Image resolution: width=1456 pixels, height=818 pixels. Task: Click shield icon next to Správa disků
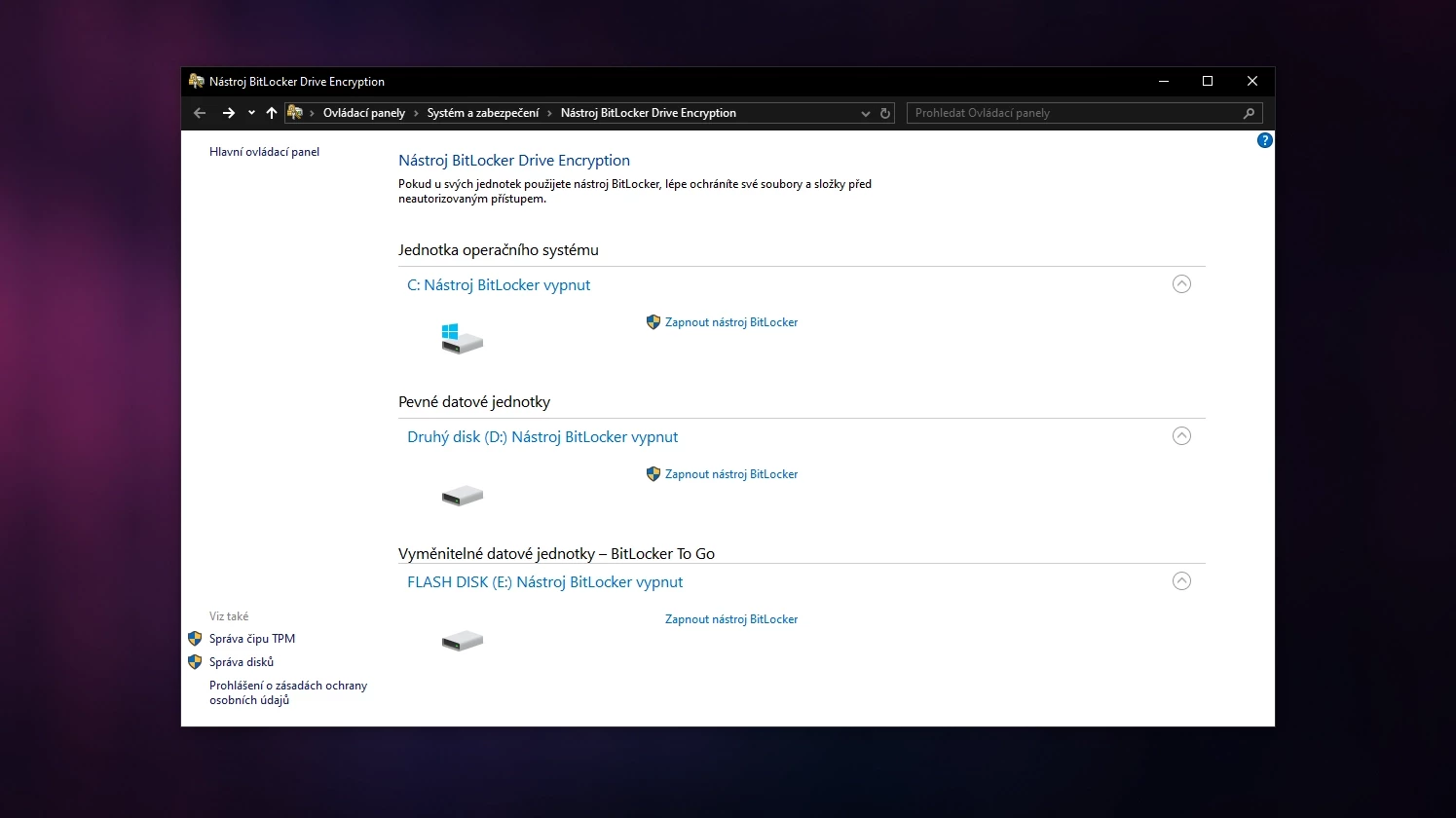tap(195, 662)
